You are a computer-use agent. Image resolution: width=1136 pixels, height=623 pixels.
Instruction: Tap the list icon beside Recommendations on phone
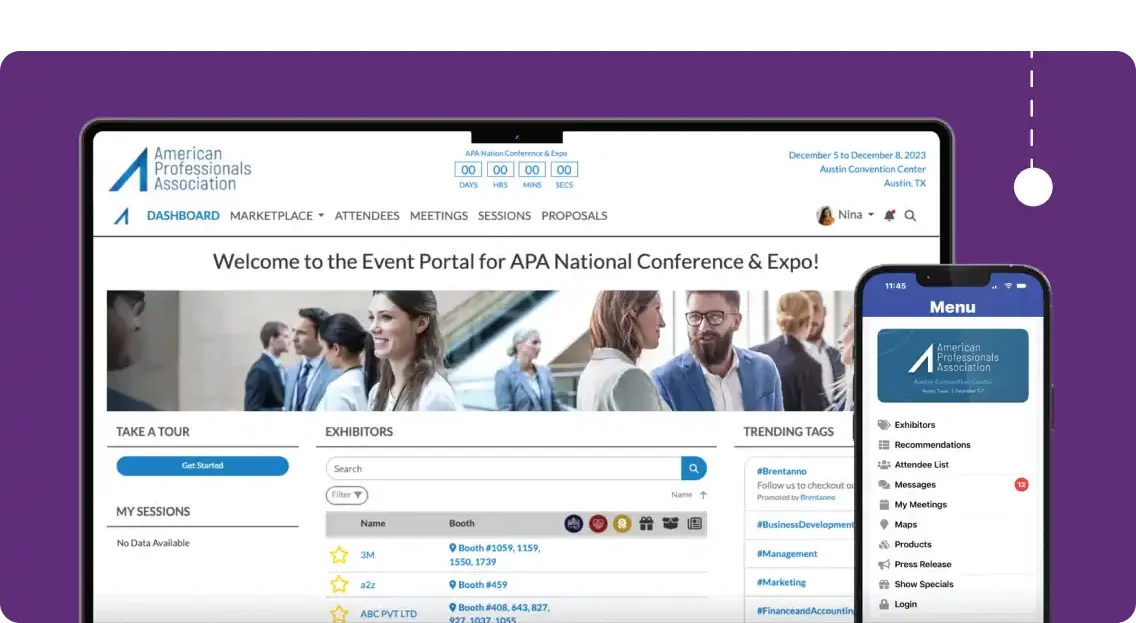pos(884,445)
